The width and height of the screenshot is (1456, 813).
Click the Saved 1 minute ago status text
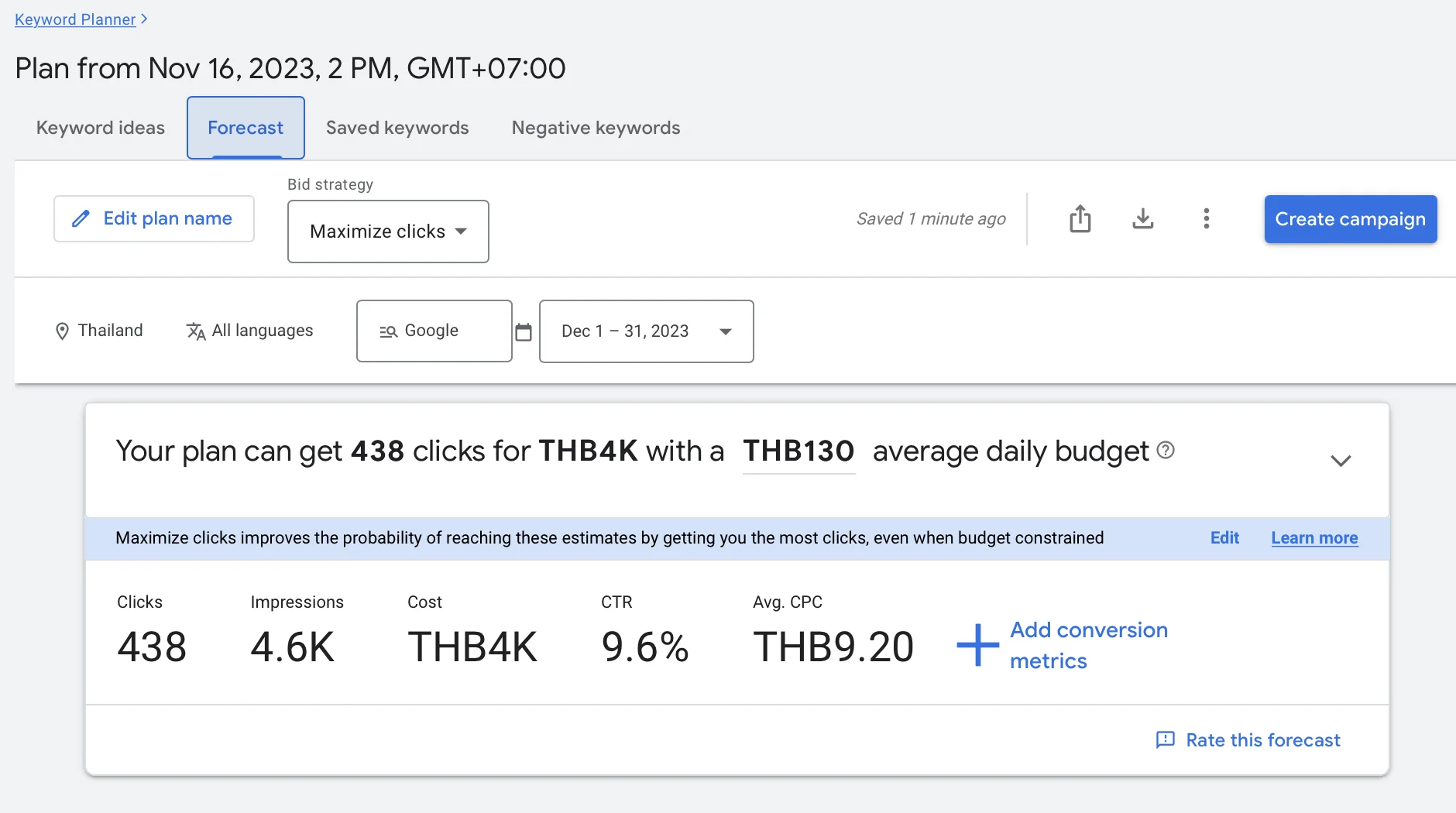[x=931, y=219]
